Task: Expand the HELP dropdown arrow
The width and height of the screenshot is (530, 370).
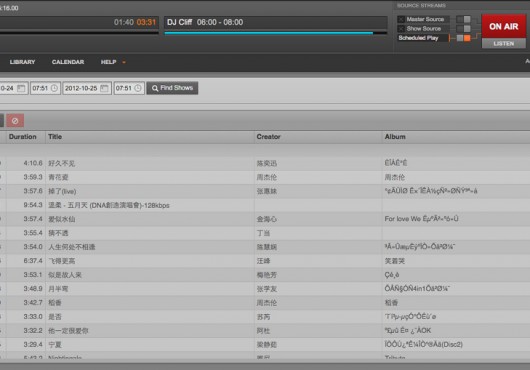Action: pos(124,63)
